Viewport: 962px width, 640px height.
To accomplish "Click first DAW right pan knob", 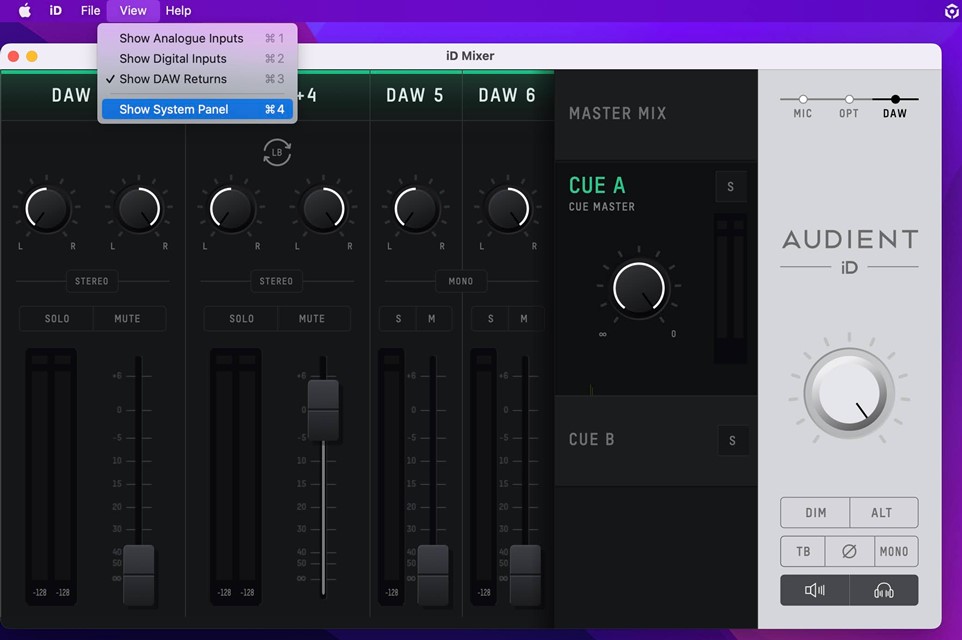I will tap(139, 209).
